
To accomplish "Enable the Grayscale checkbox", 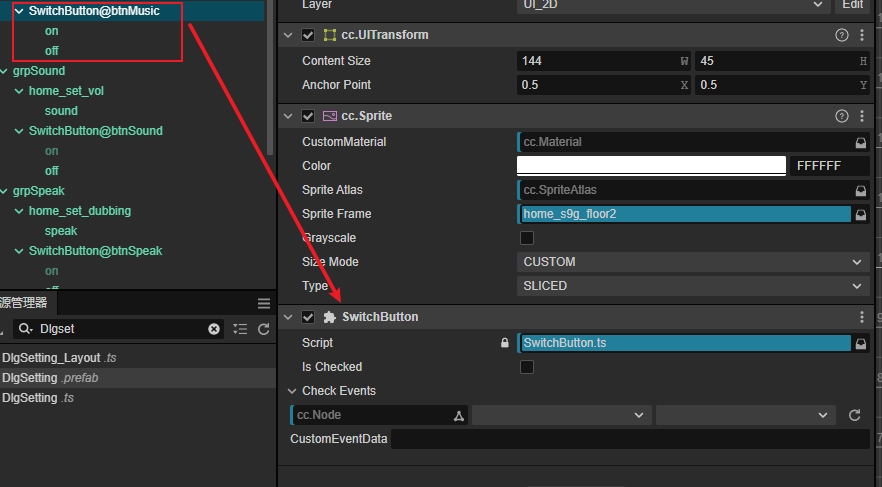I will 527,238.
